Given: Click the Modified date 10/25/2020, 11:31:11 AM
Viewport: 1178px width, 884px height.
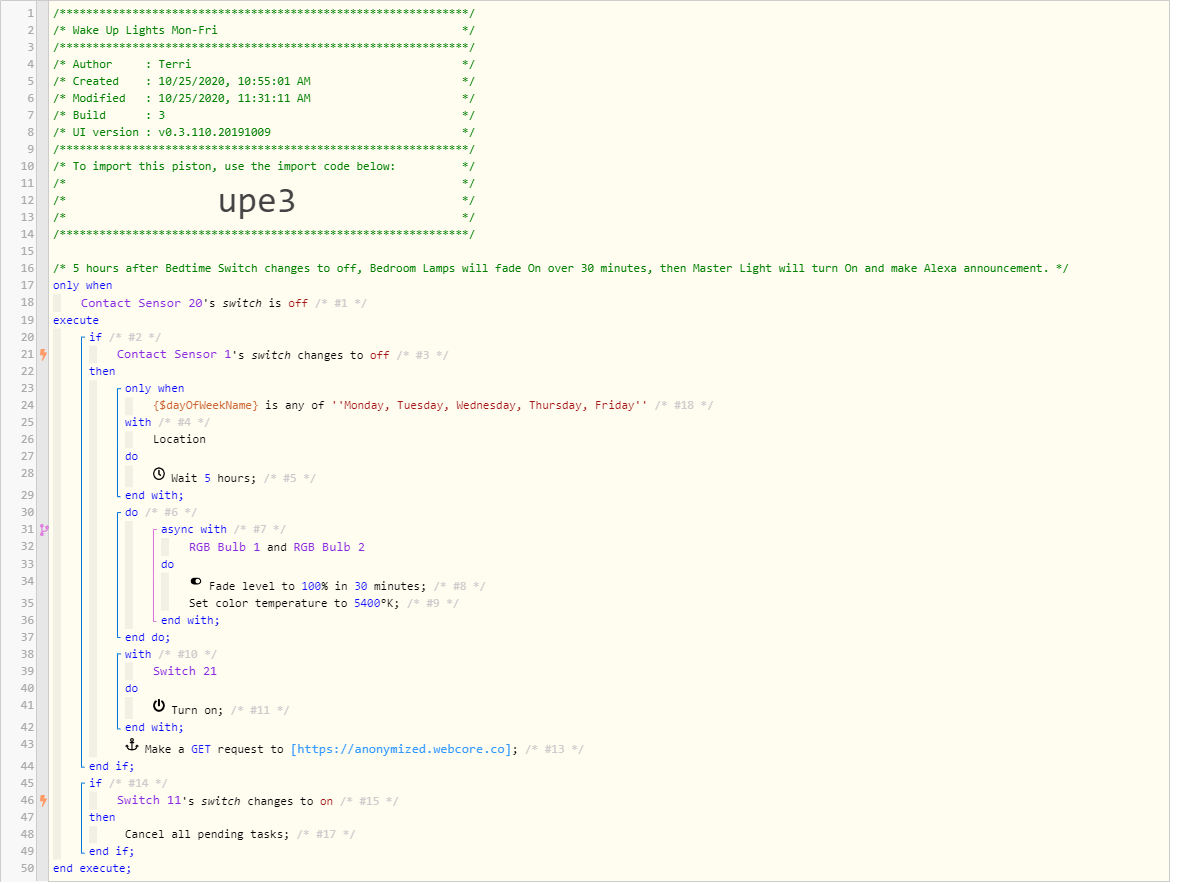Looking at the screenshot, I should pyautogui.click(x=234, y=98).
